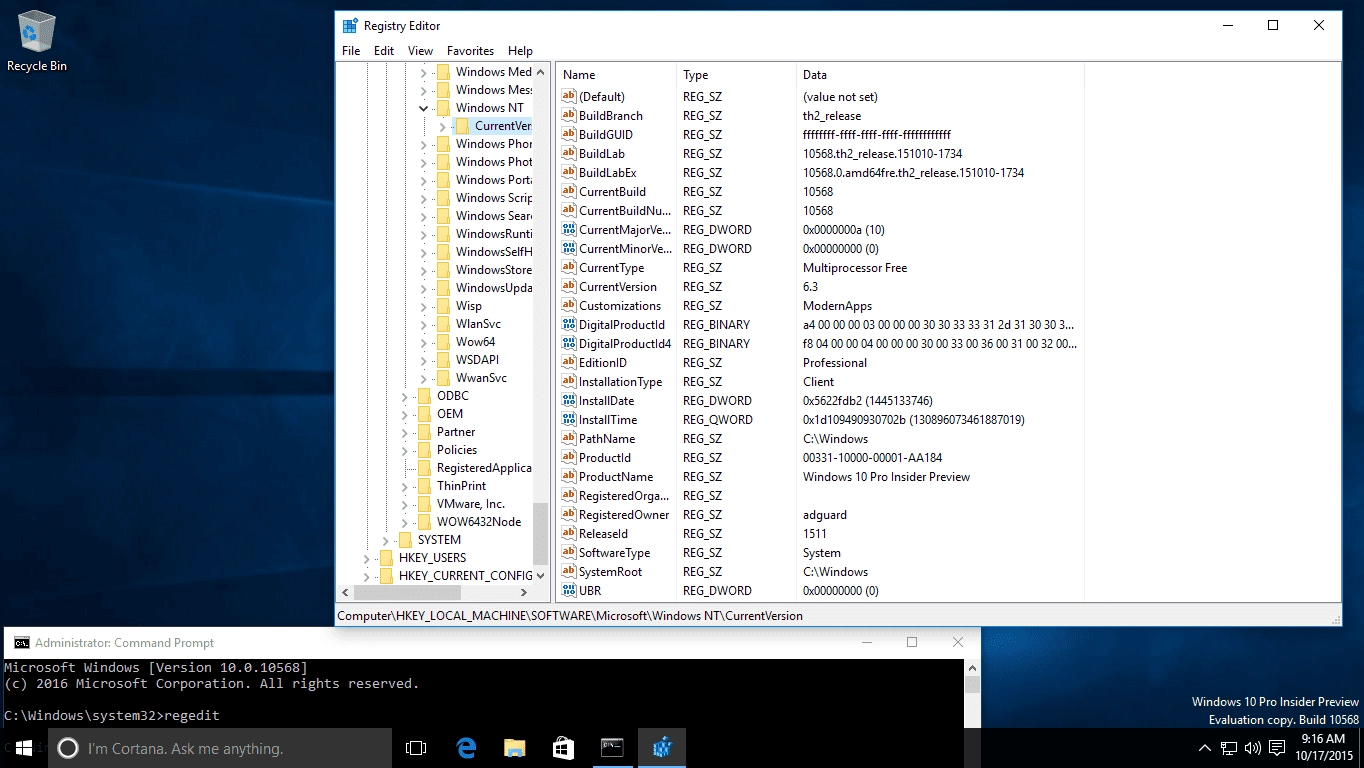Click the Cortana search box

pyautogui.click(x=219, y=748)
